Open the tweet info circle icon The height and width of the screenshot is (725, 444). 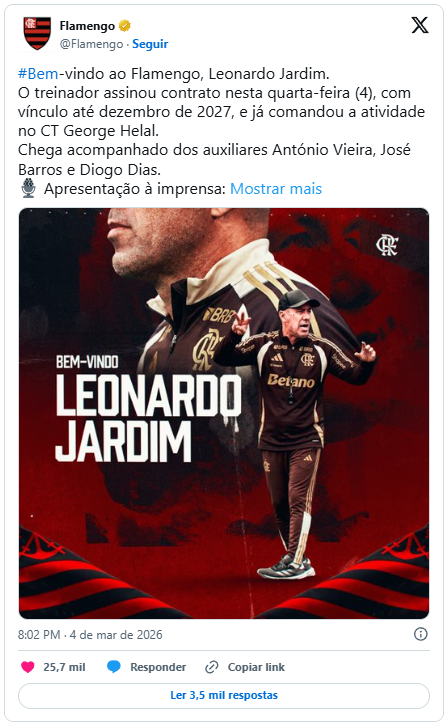click(x=420, y=634)
